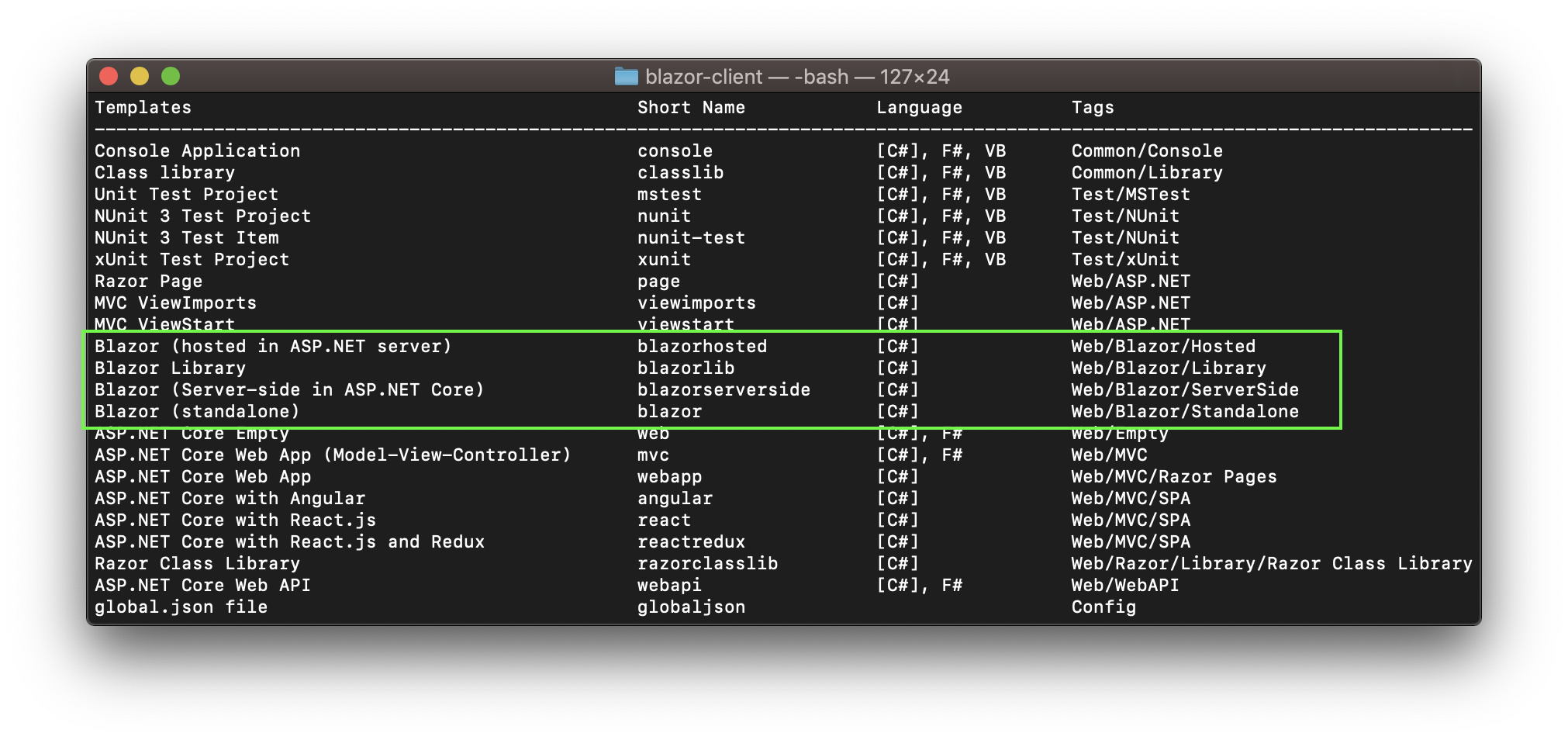Image resolution: width=1568 pixels, height=740 pixels.
Task: Click the 'Web/Blazor/ServerSide' tag
Action: 1186,390
